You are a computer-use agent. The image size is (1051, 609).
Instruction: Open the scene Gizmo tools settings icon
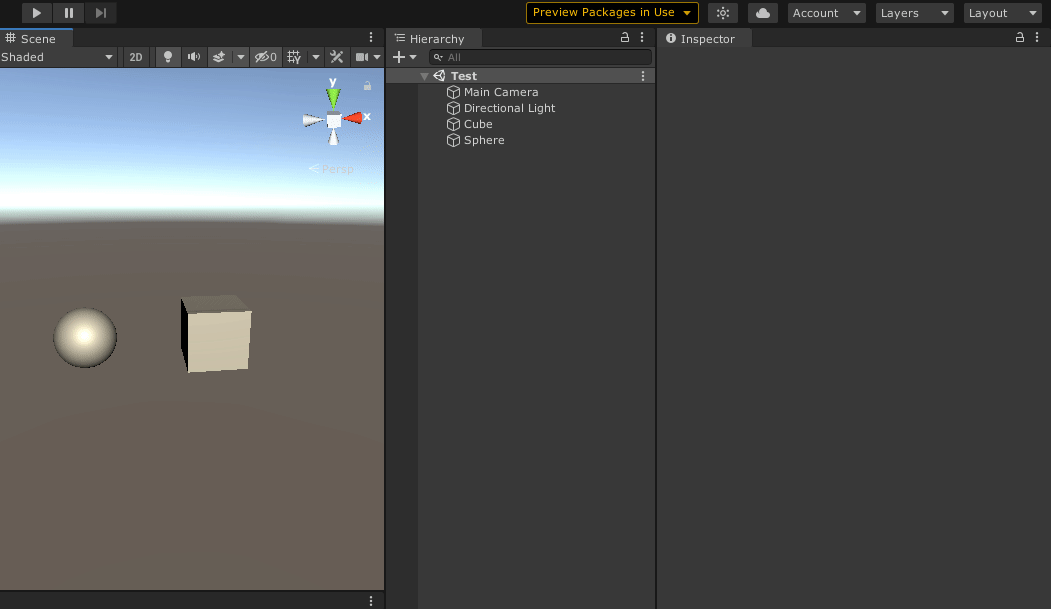[x=337, y=57]
